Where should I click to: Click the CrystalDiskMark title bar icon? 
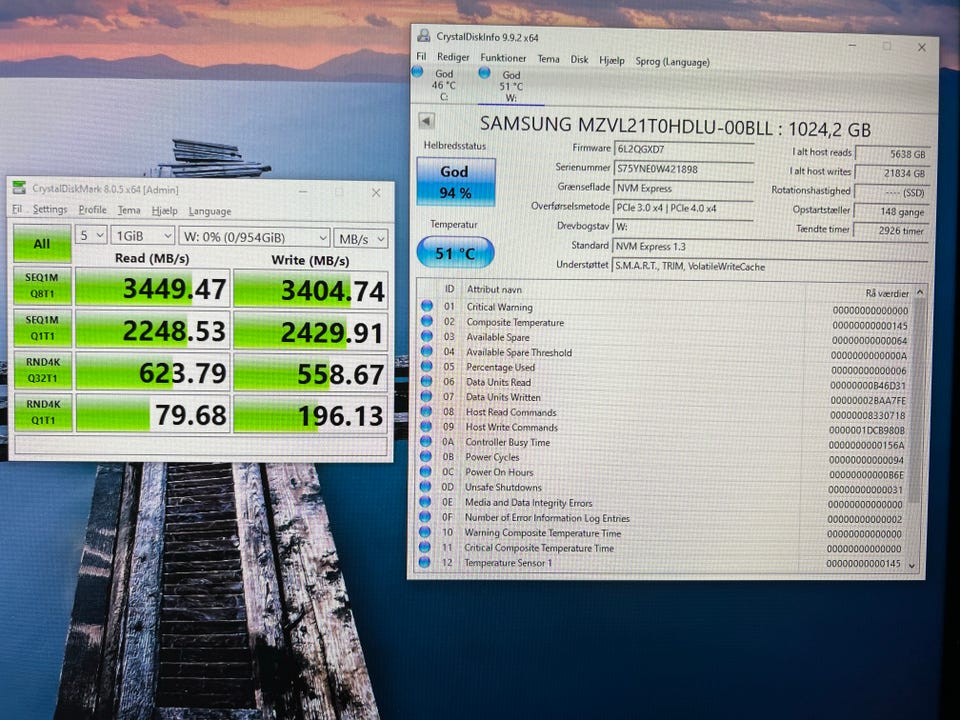pos(20,187)
